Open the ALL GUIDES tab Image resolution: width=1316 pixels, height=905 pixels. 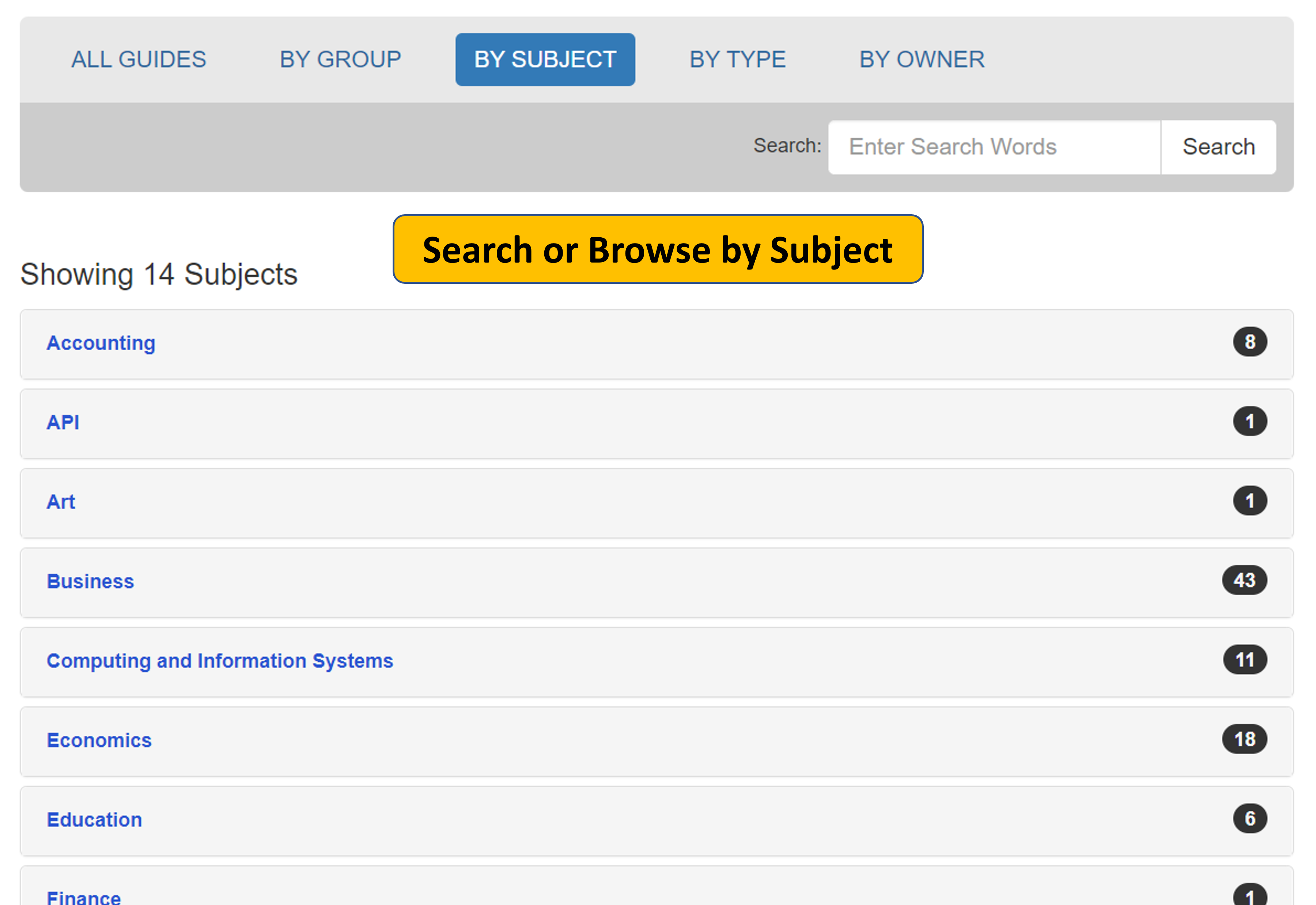pyautogui.click(x=138, y=60)
